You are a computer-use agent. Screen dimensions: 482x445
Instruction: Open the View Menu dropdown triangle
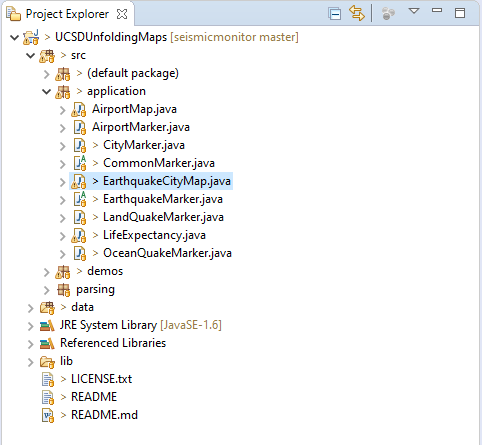pos(414,11)
